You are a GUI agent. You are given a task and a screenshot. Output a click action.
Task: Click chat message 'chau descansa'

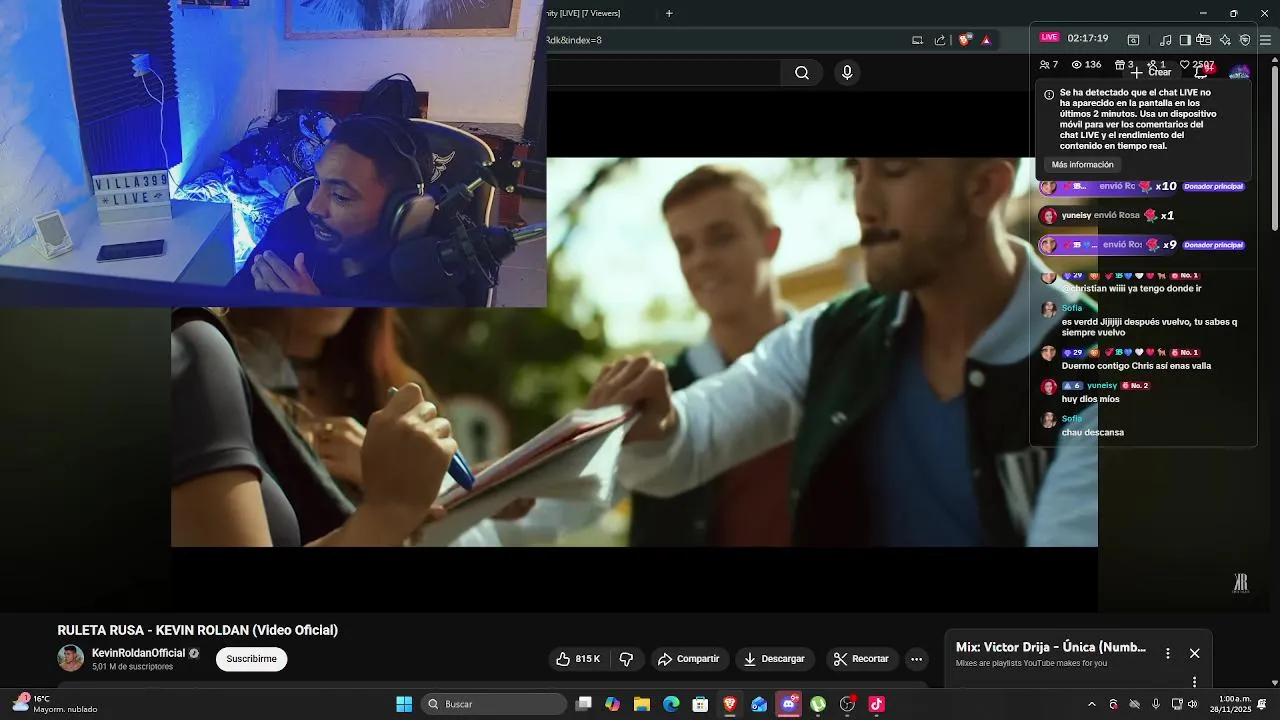tap(1093, 432)
